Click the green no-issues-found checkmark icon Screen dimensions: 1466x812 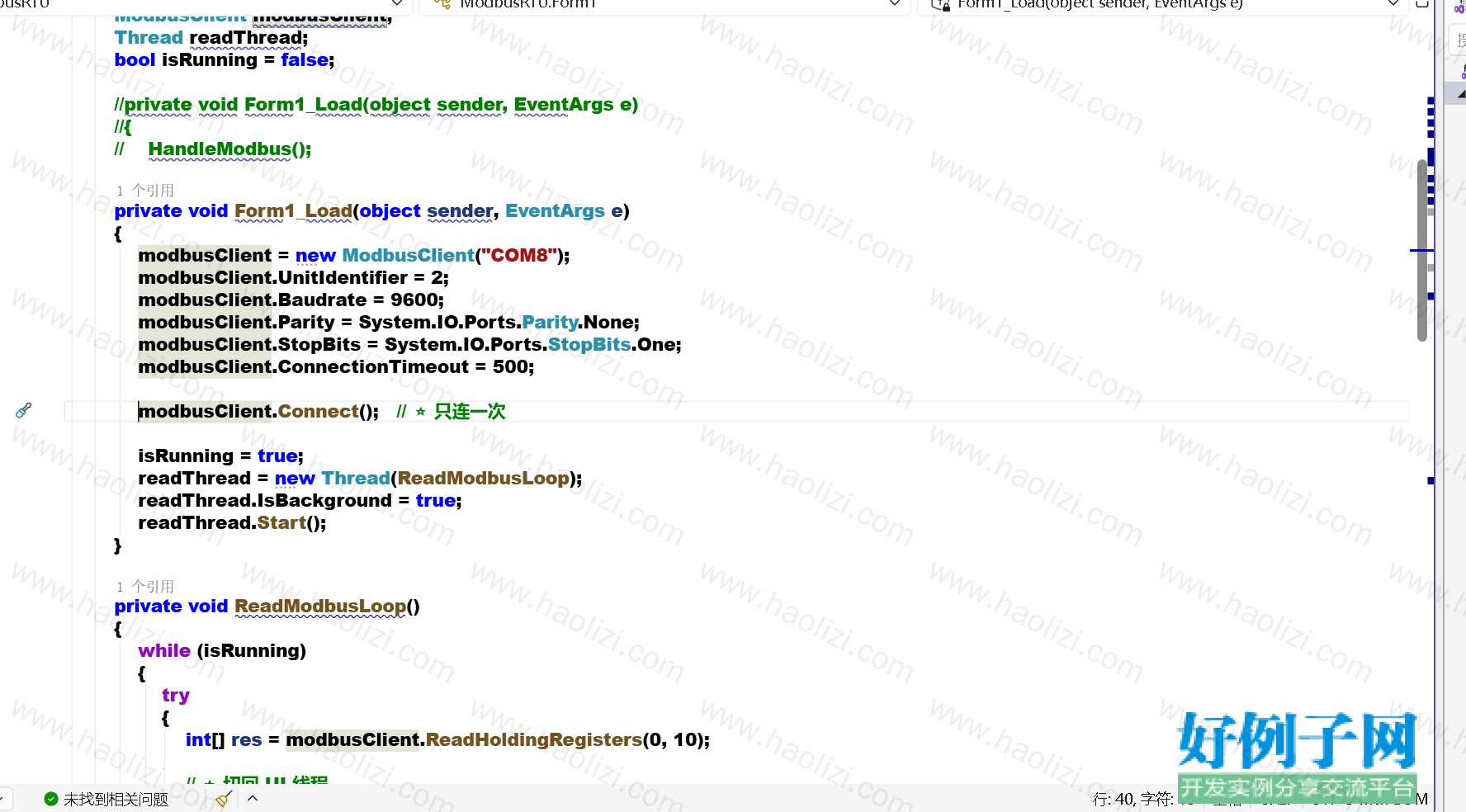coord(51,799)
